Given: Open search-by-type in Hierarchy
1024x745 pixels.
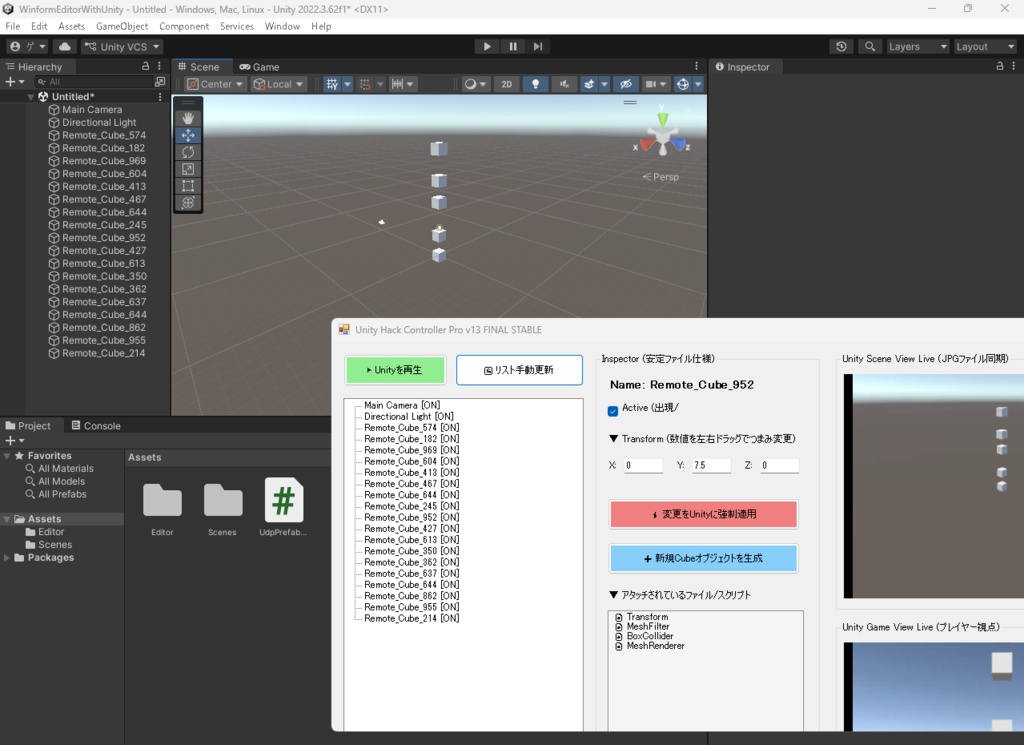Looking at the screenshot, I should [x=160, y=82].
